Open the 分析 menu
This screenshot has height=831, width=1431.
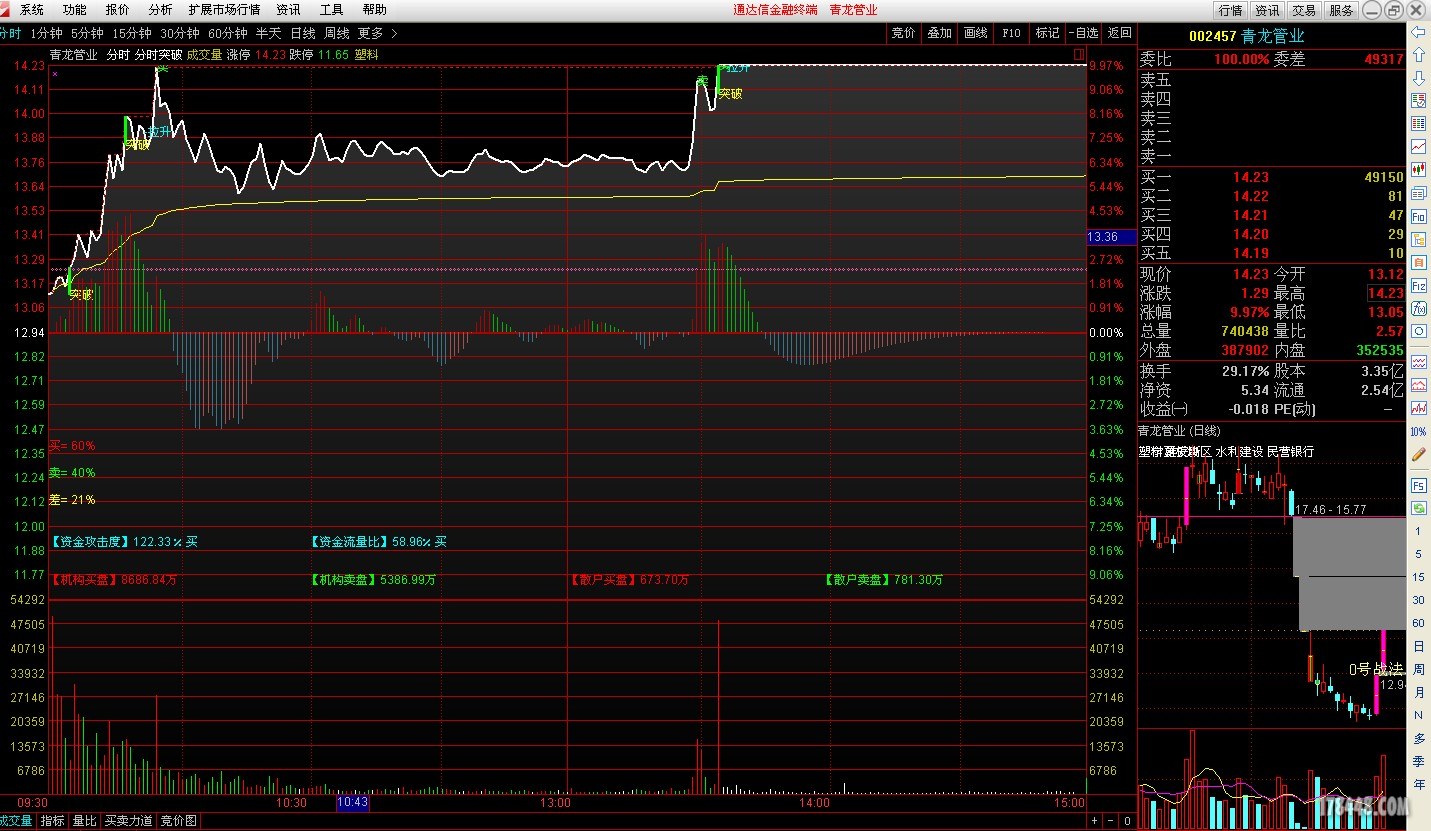160,9
